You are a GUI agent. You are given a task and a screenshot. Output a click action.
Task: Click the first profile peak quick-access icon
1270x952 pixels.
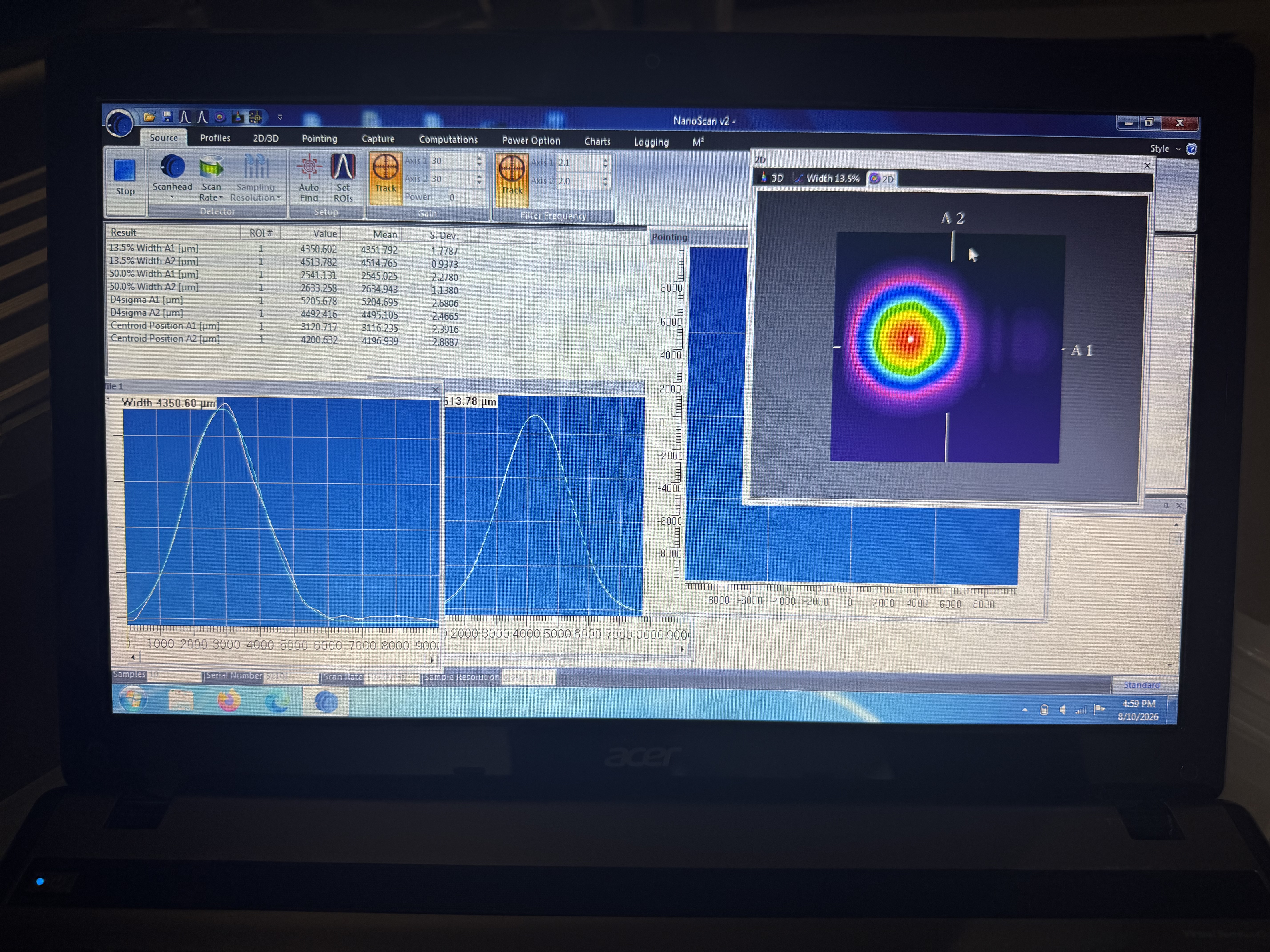point(184,117)
